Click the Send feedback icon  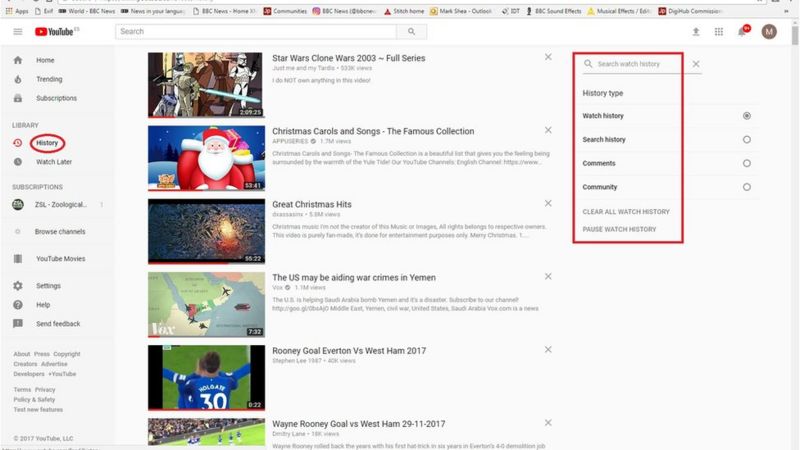(x=18, y=323)
